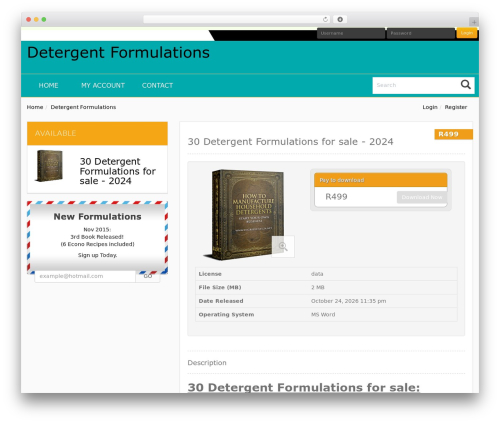The height and width of the screenshot is (423, 500).
Task: Click the License row value data
Action: tap(317, 274)
